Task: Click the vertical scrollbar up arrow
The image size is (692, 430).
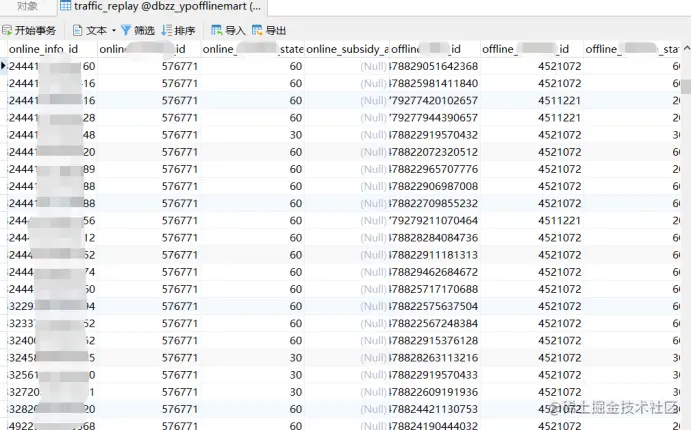Action: pos(686,48)
